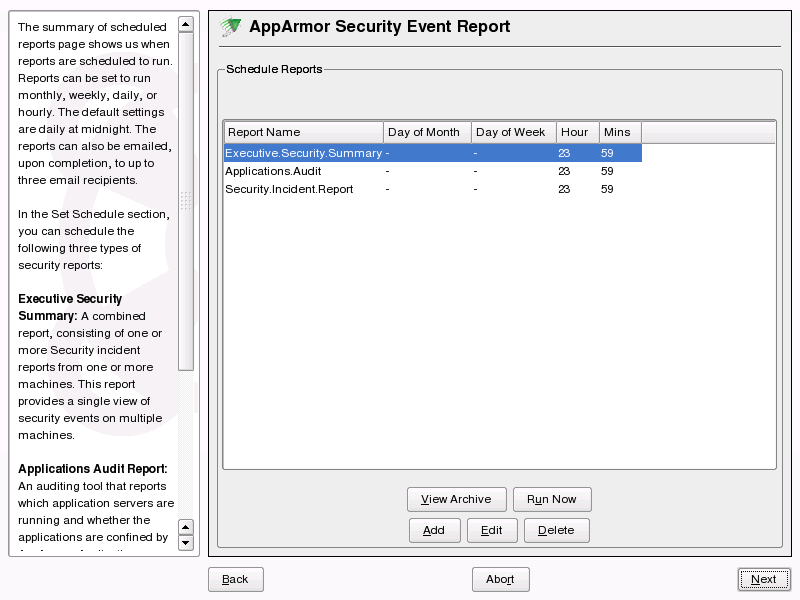Sort by Report Name column header
The height and width of the screenshot is (600, 800).
point(304,132)
